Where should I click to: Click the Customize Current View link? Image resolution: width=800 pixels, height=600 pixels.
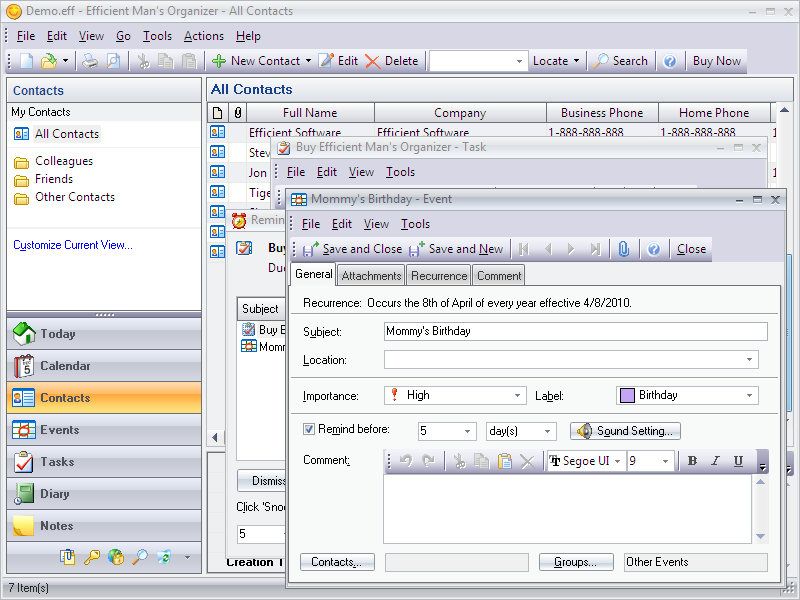(x=73, y=245)
